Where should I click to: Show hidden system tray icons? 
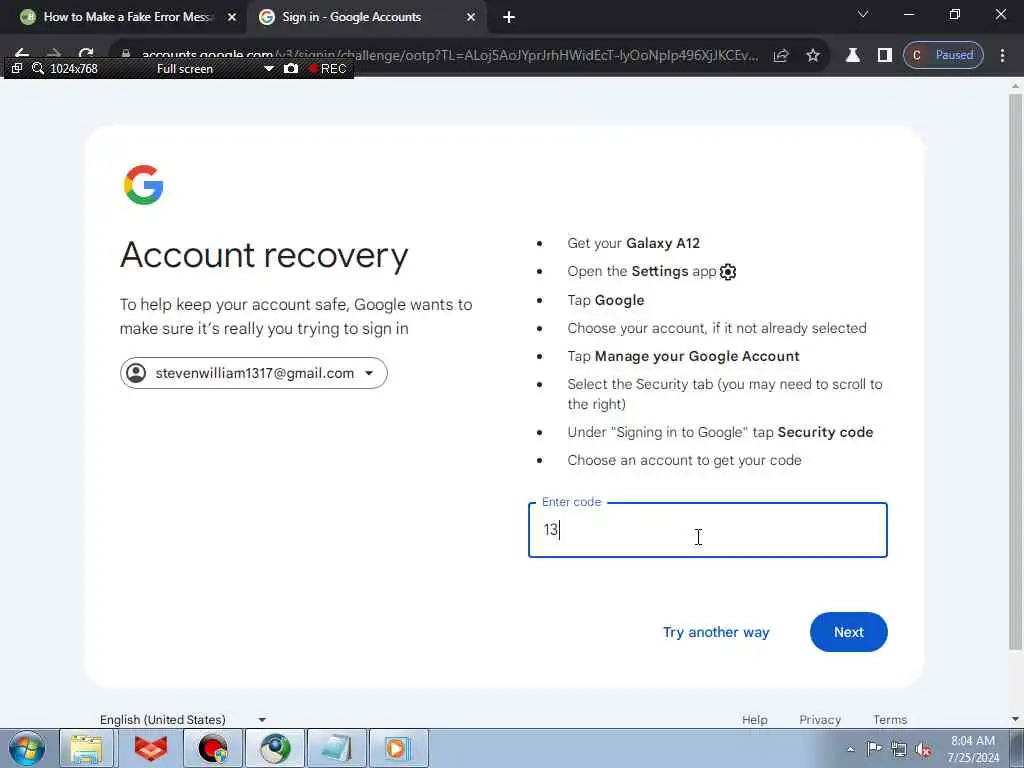click(850, 749)
